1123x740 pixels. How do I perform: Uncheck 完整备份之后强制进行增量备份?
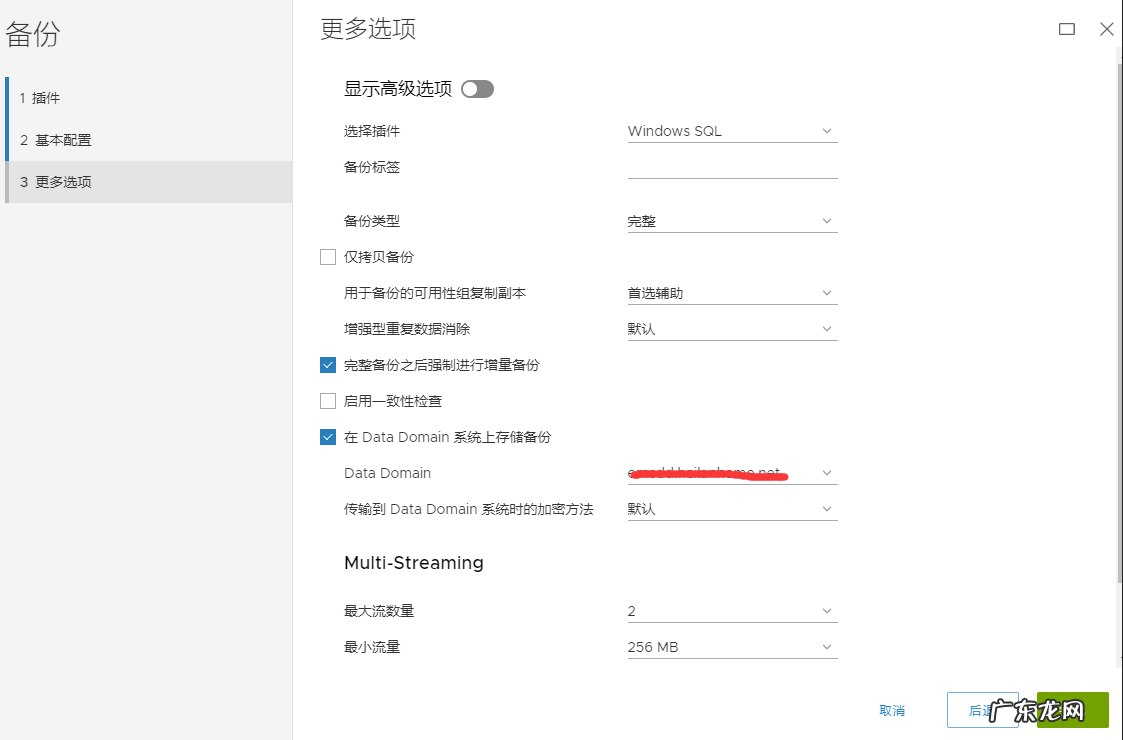328,364
